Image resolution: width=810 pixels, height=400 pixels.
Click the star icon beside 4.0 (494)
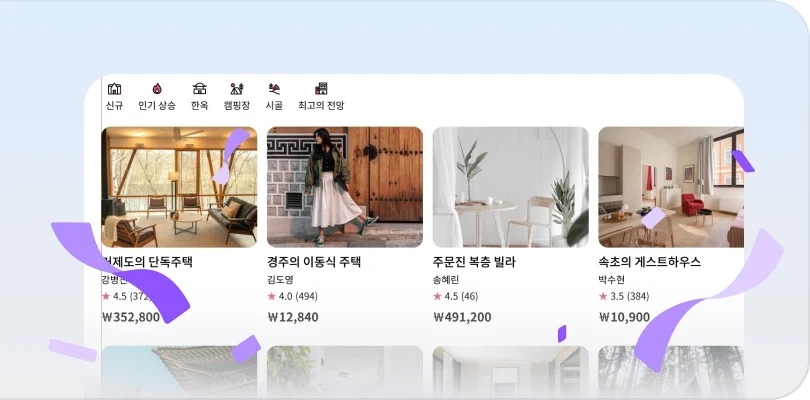click(x=272, y=296)
